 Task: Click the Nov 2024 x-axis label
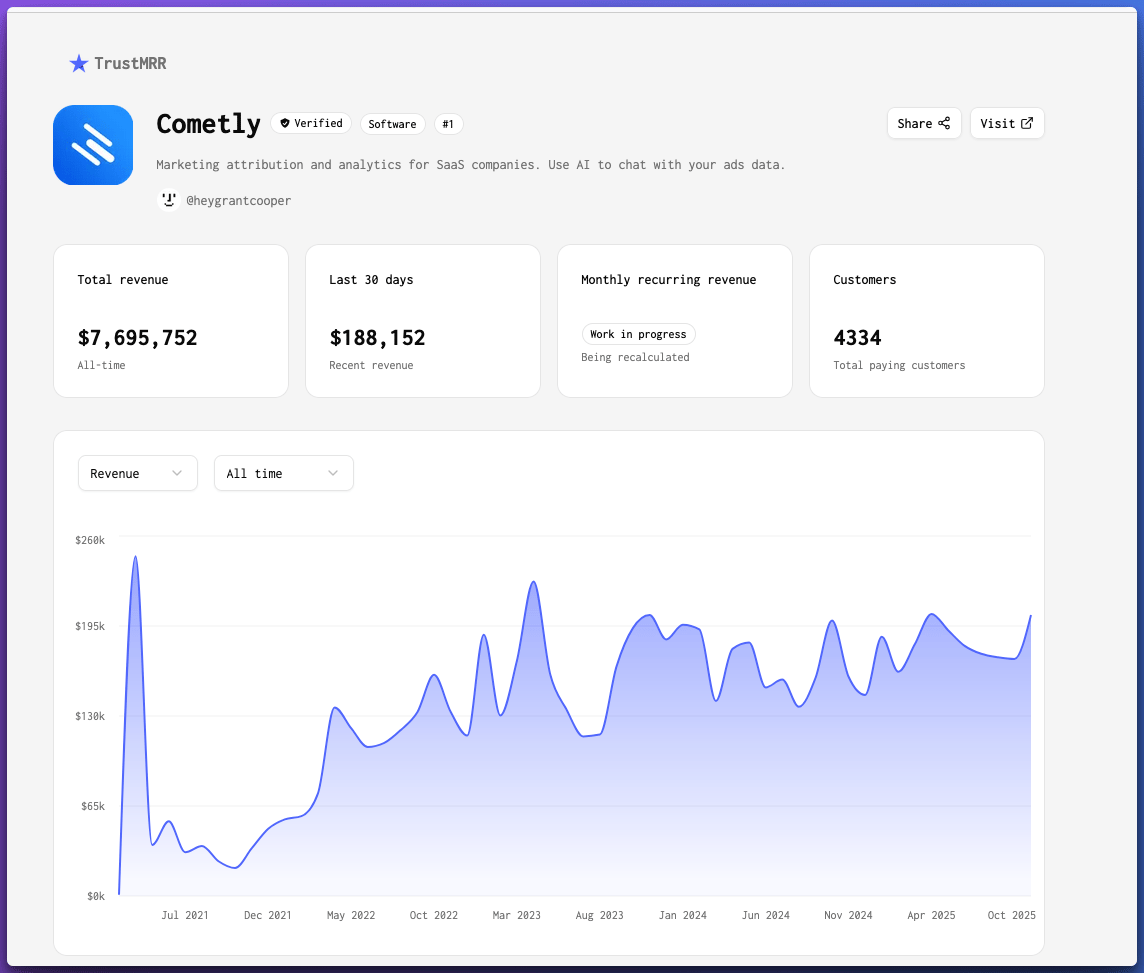[x=849, y=915]
